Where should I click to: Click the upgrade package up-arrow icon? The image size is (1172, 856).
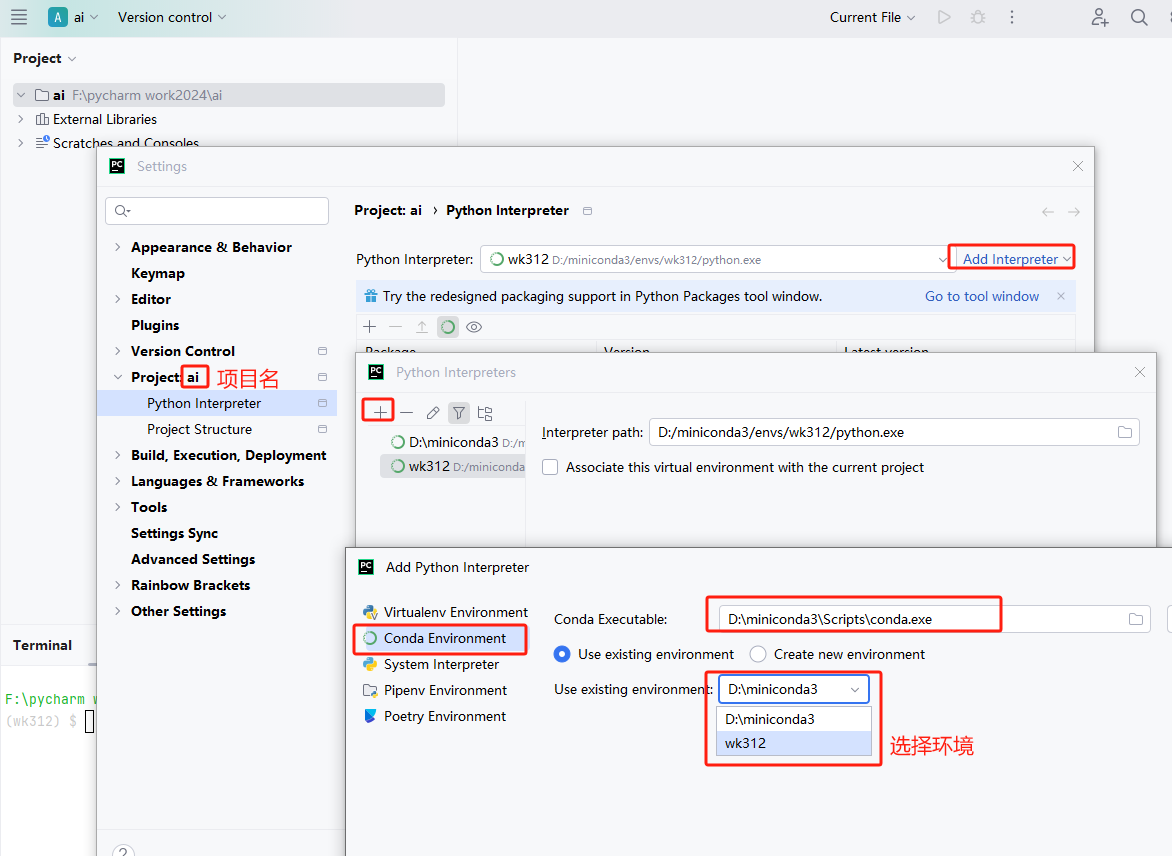422,327
